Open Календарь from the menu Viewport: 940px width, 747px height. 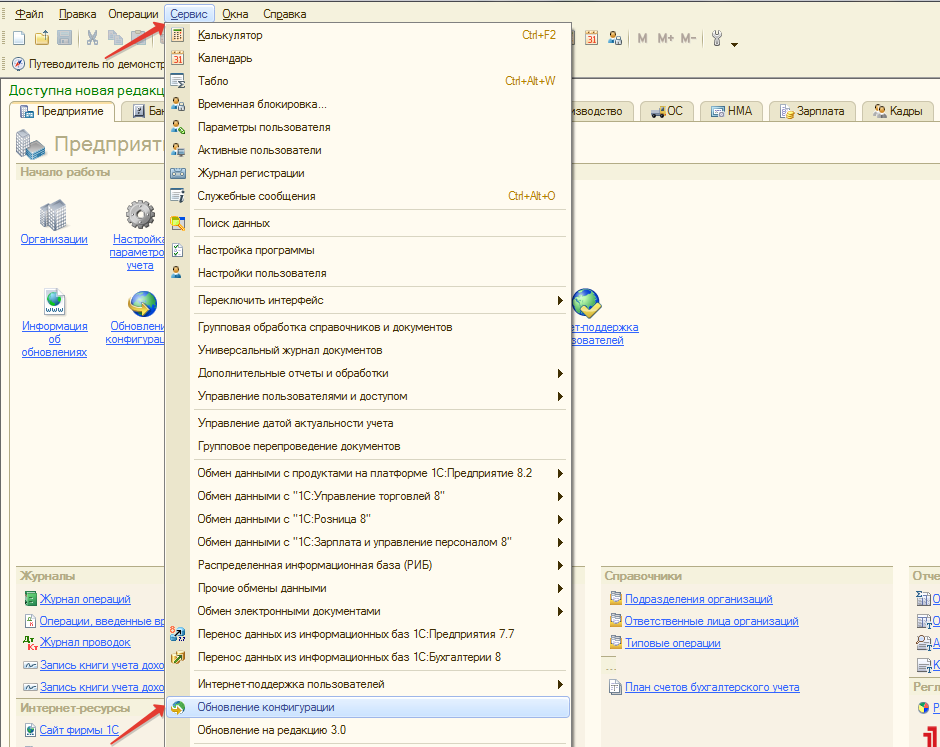(225, 58)
